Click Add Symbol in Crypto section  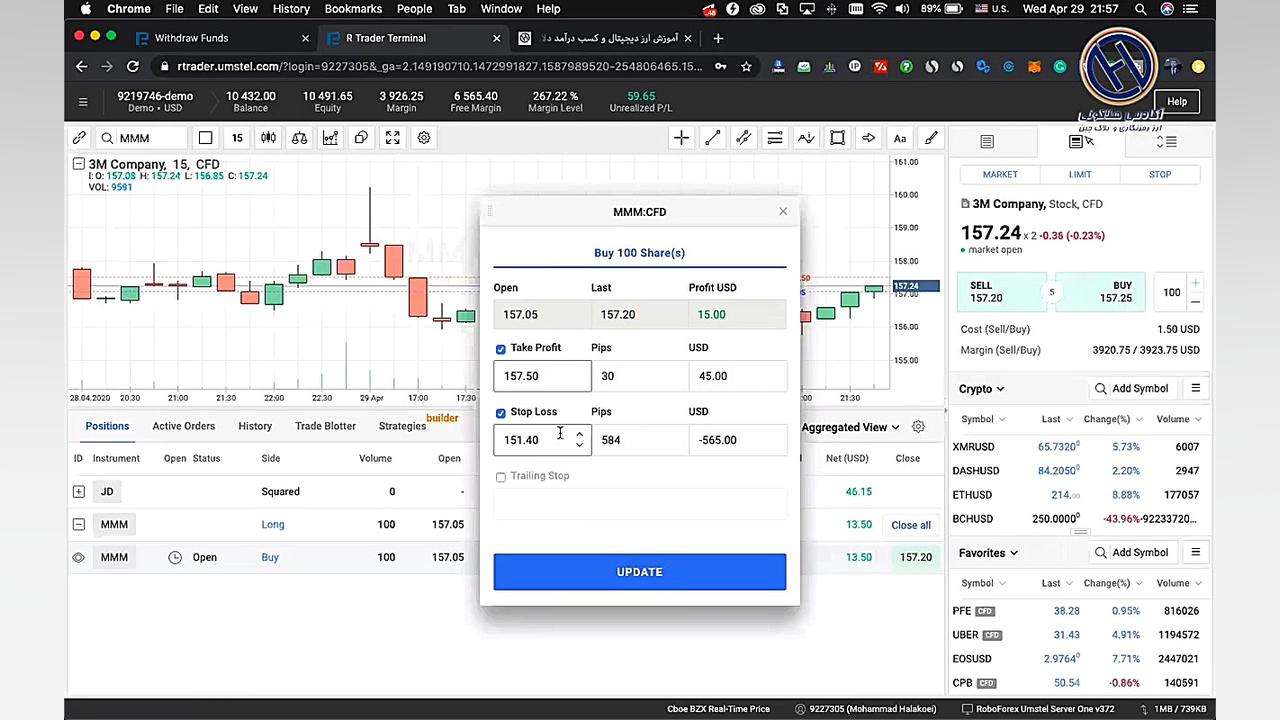coord(1131,388)
